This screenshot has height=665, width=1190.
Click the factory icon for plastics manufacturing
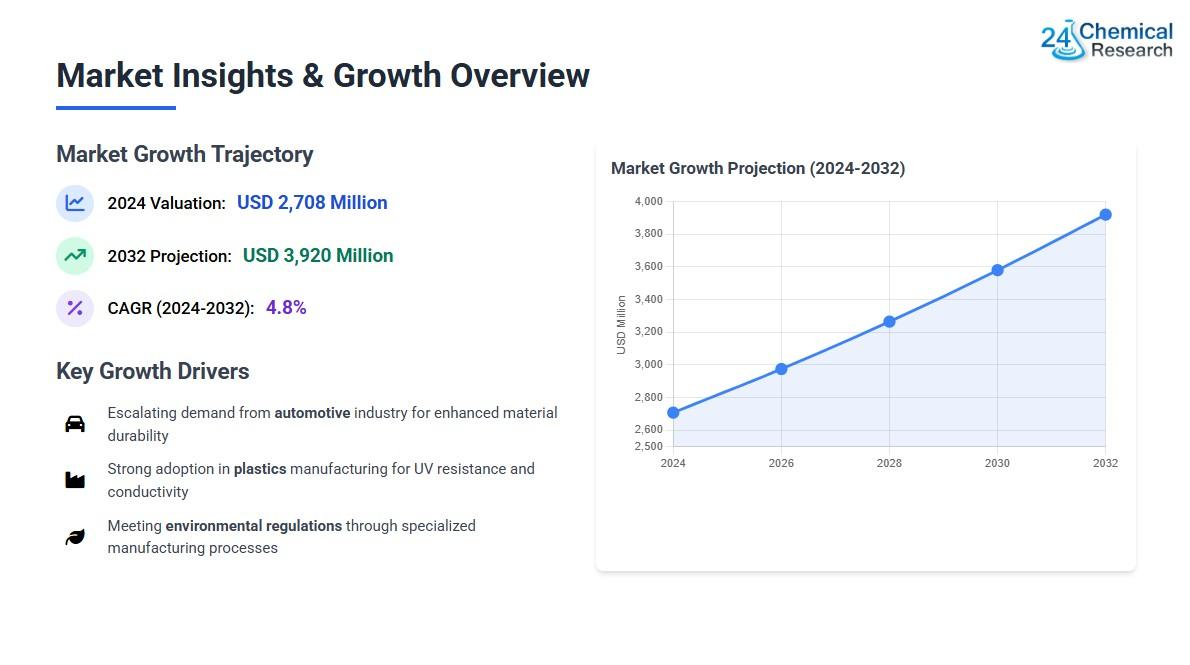pyautogui.click(x=75, y=480)
